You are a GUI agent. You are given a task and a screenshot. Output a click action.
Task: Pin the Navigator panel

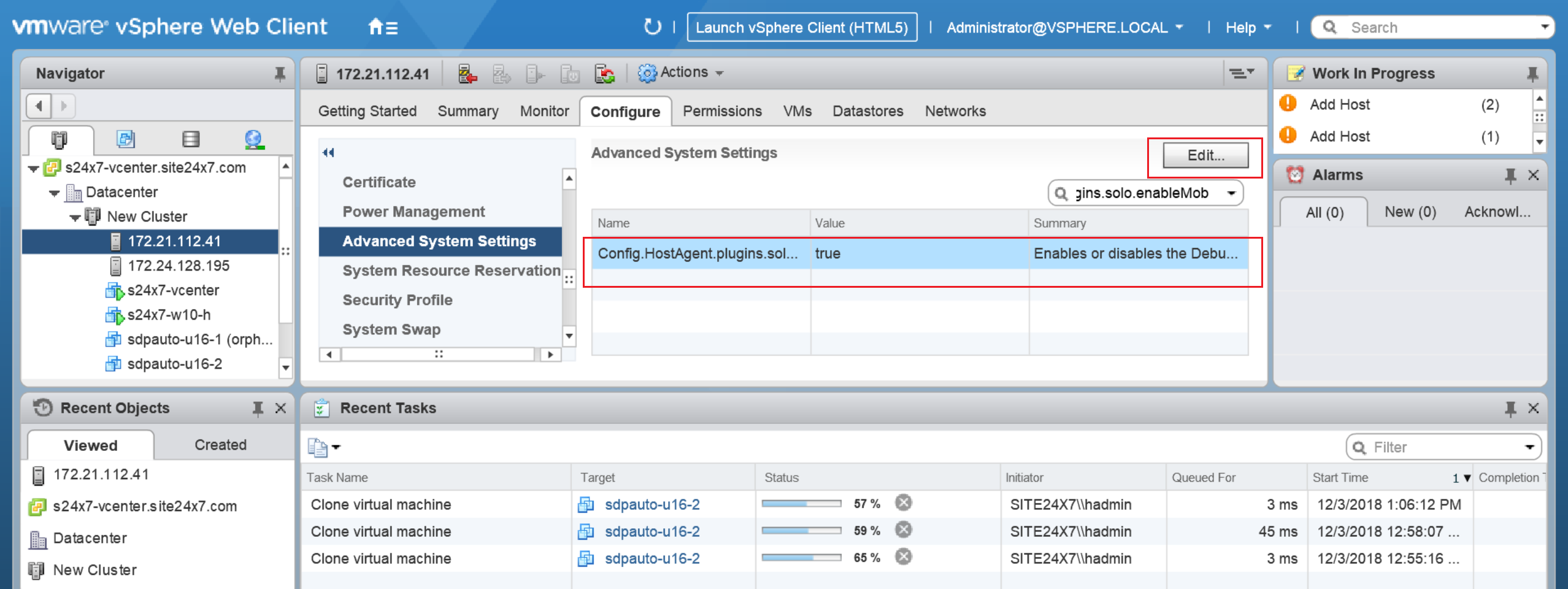coord(280,72)
